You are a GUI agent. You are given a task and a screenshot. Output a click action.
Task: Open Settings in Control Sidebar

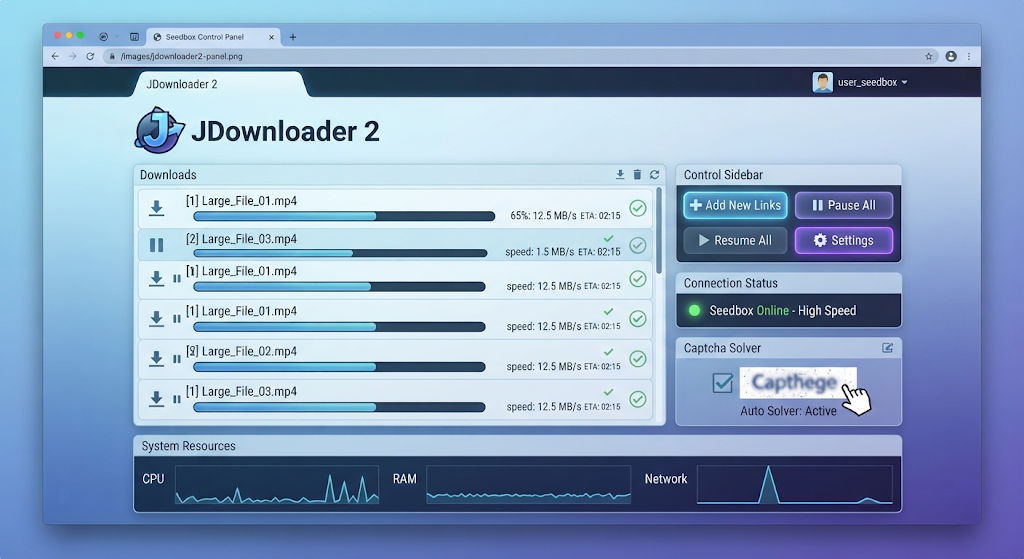(844, 240)
